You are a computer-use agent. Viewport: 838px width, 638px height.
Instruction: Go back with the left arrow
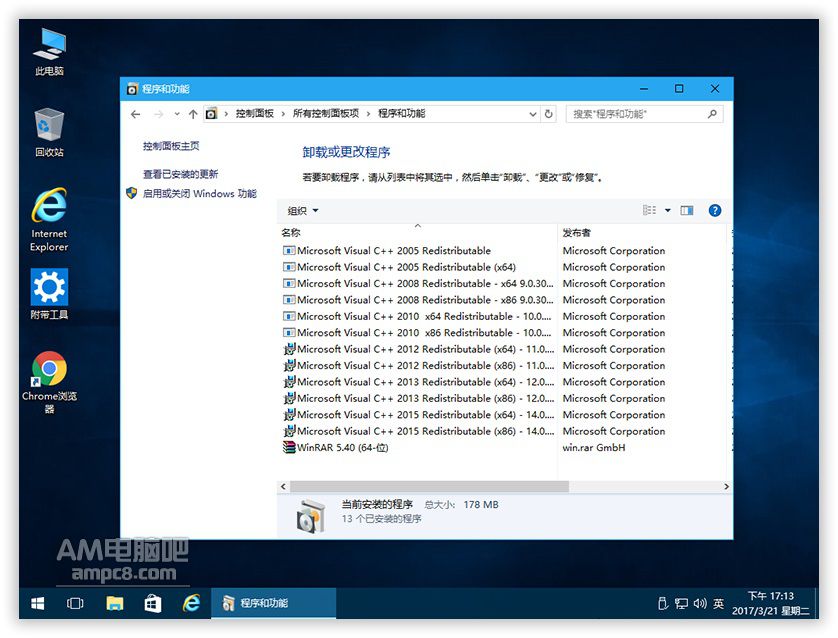[136, 114]
